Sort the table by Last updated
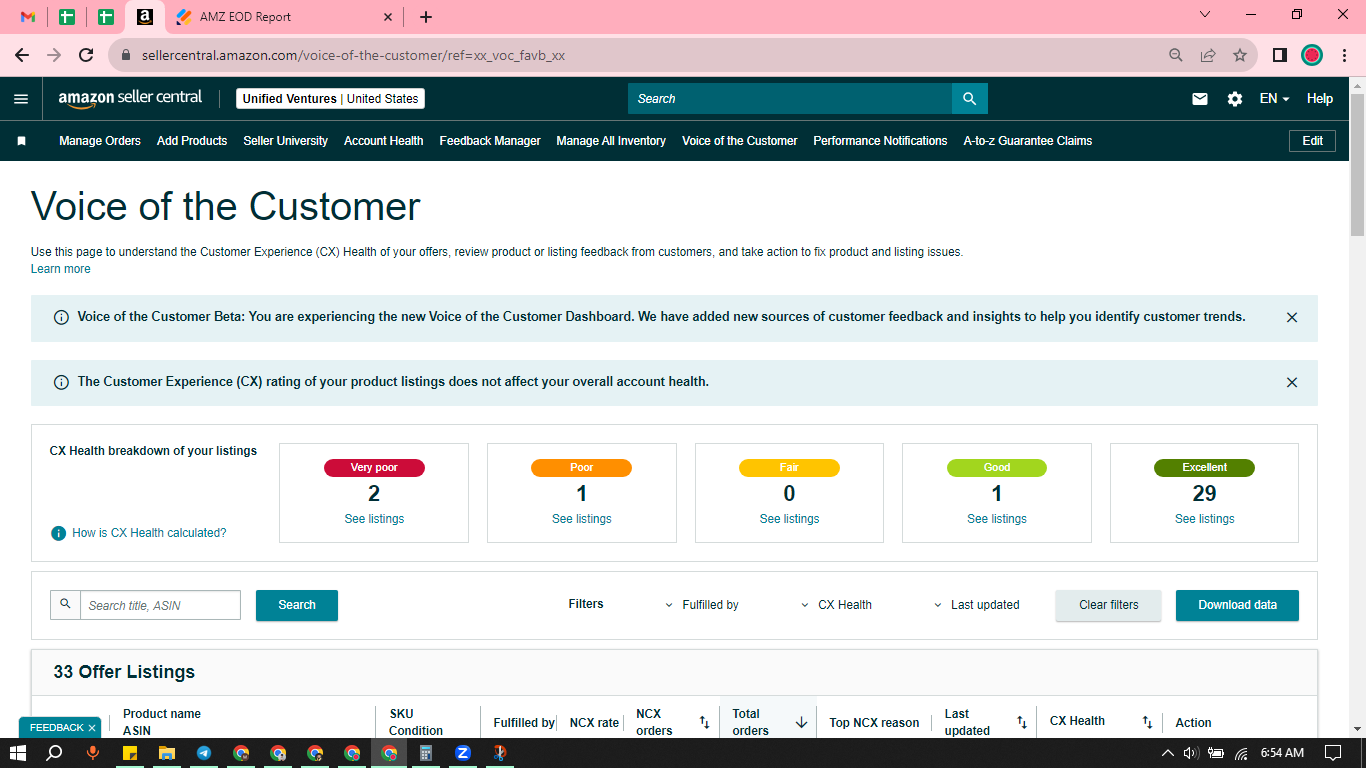This screenshot has width=1366, height=768. [x=1022, y=722]
